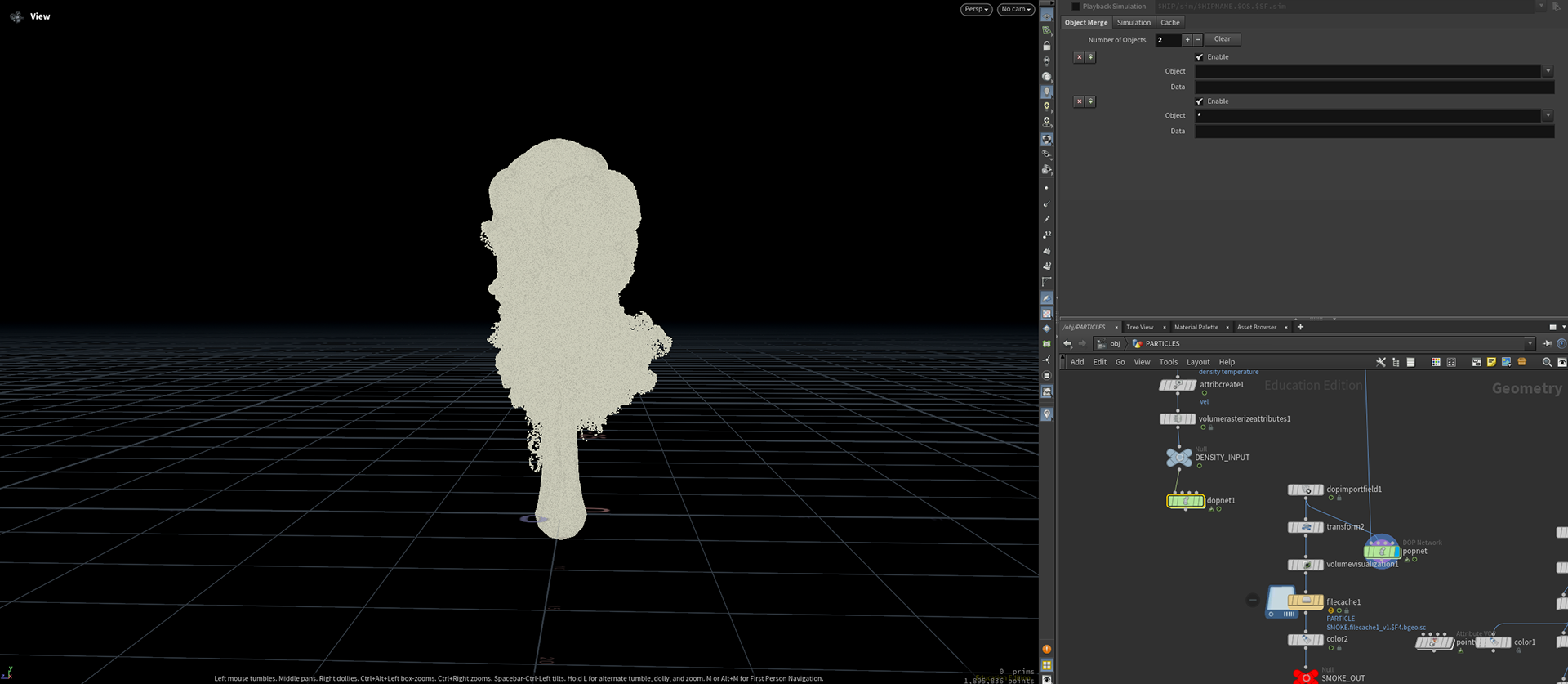This screenshot has width=1568, height=684.
Task: Select the Object Merge tab
Action: click(1086, 23)
